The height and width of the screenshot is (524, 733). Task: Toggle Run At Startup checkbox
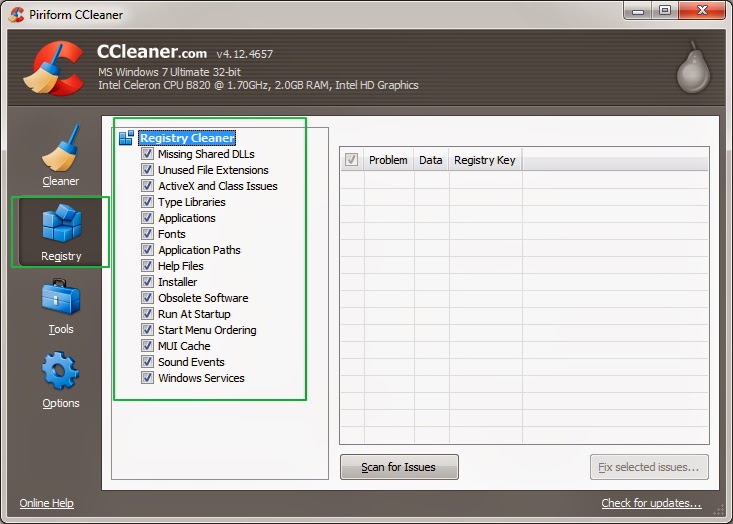pos(147,314)
